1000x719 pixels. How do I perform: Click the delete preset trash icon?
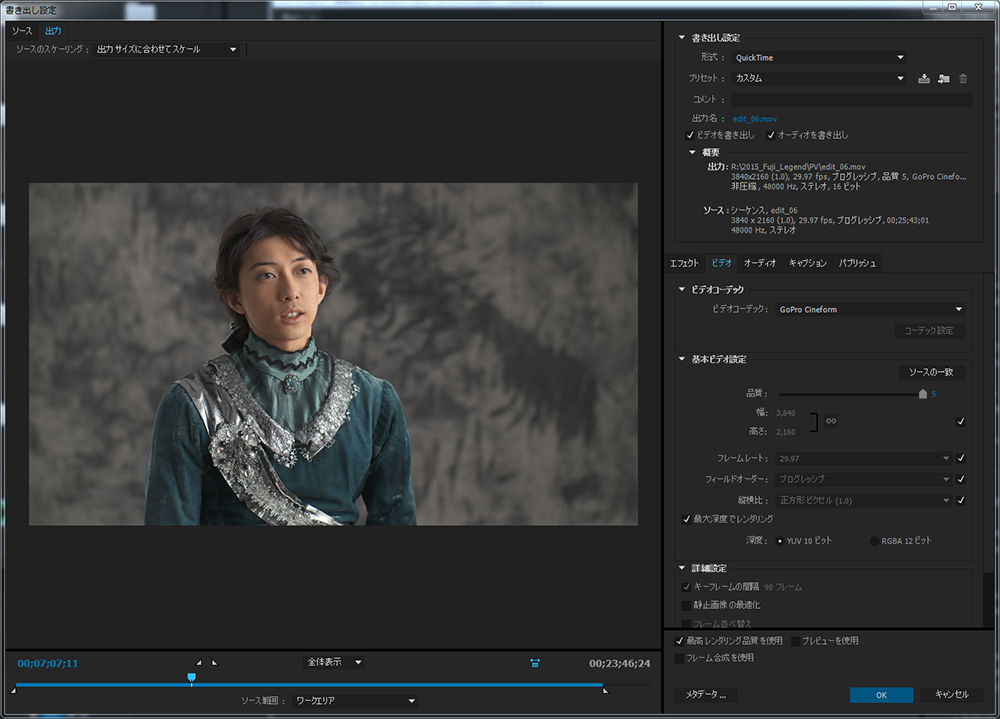click(963, 78)
